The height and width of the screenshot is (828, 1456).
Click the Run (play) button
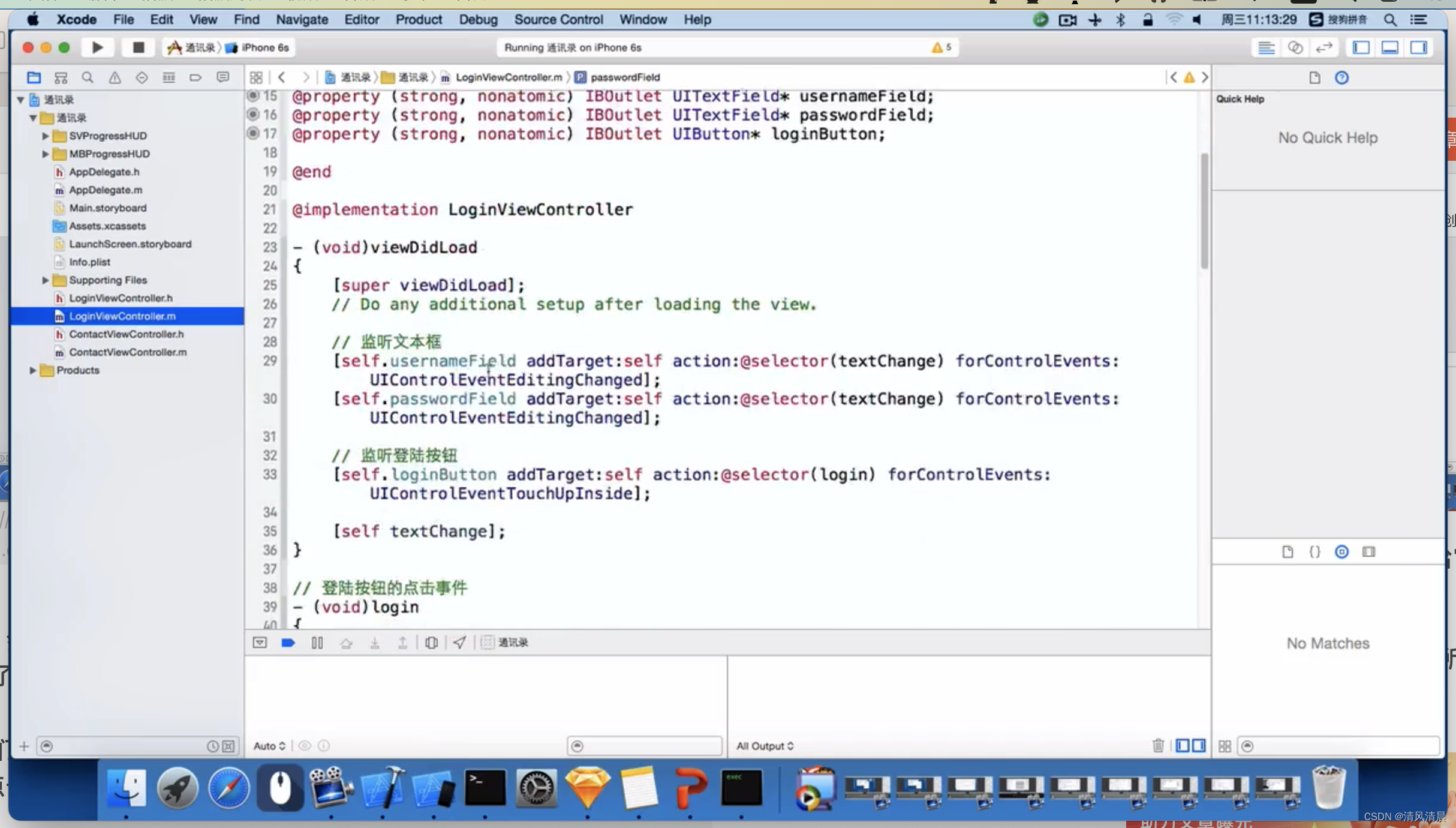point(97,47)
